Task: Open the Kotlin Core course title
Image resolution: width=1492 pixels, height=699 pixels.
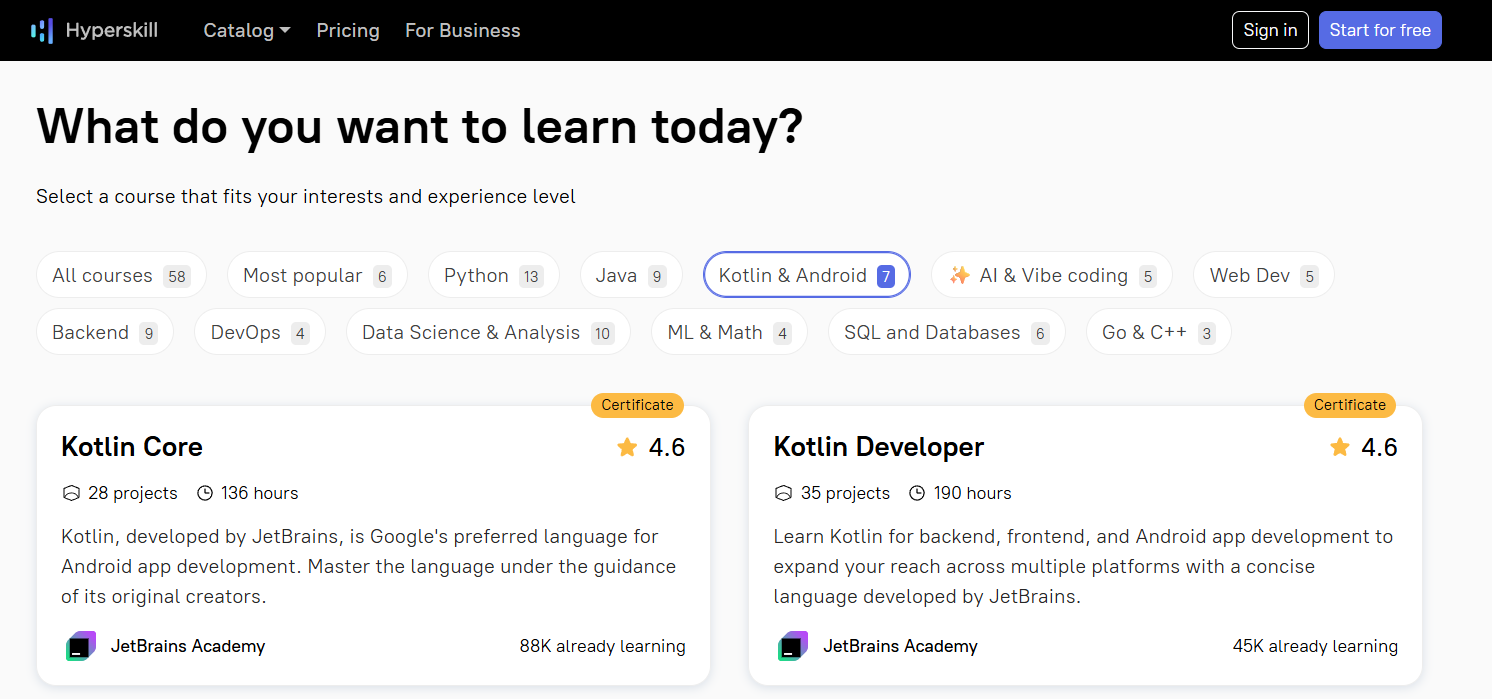Action: pyautogui.click(x=132, y=447)
